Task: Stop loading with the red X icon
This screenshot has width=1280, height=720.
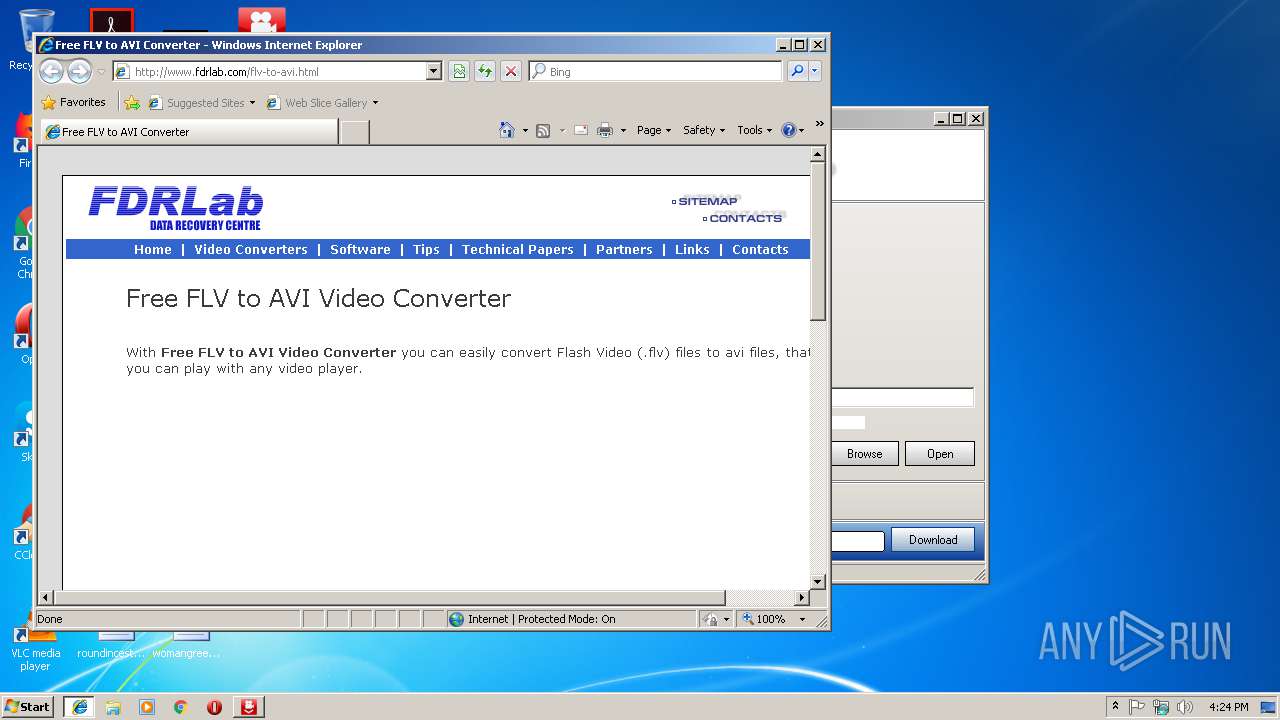Action: coord(511,71)
